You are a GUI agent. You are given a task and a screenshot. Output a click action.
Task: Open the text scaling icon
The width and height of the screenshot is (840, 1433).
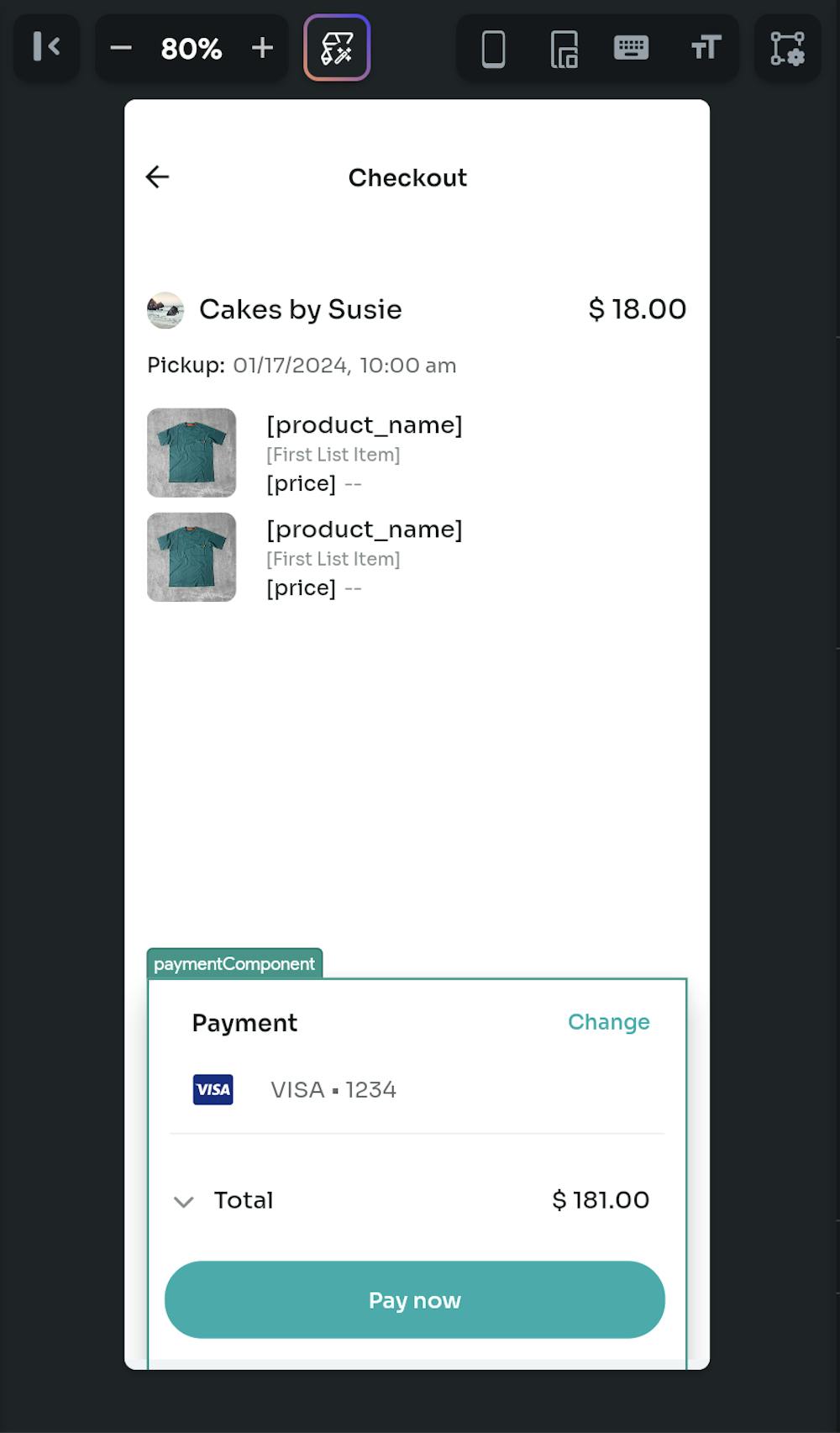[706, 48]
